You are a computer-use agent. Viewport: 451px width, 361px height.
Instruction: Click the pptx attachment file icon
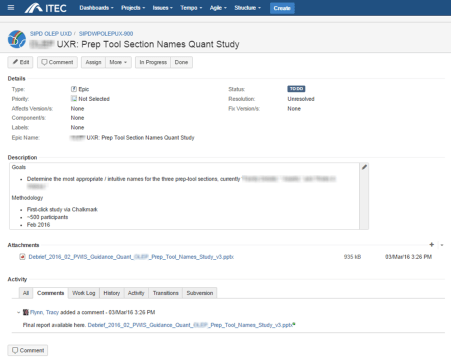tap(22, 257)
